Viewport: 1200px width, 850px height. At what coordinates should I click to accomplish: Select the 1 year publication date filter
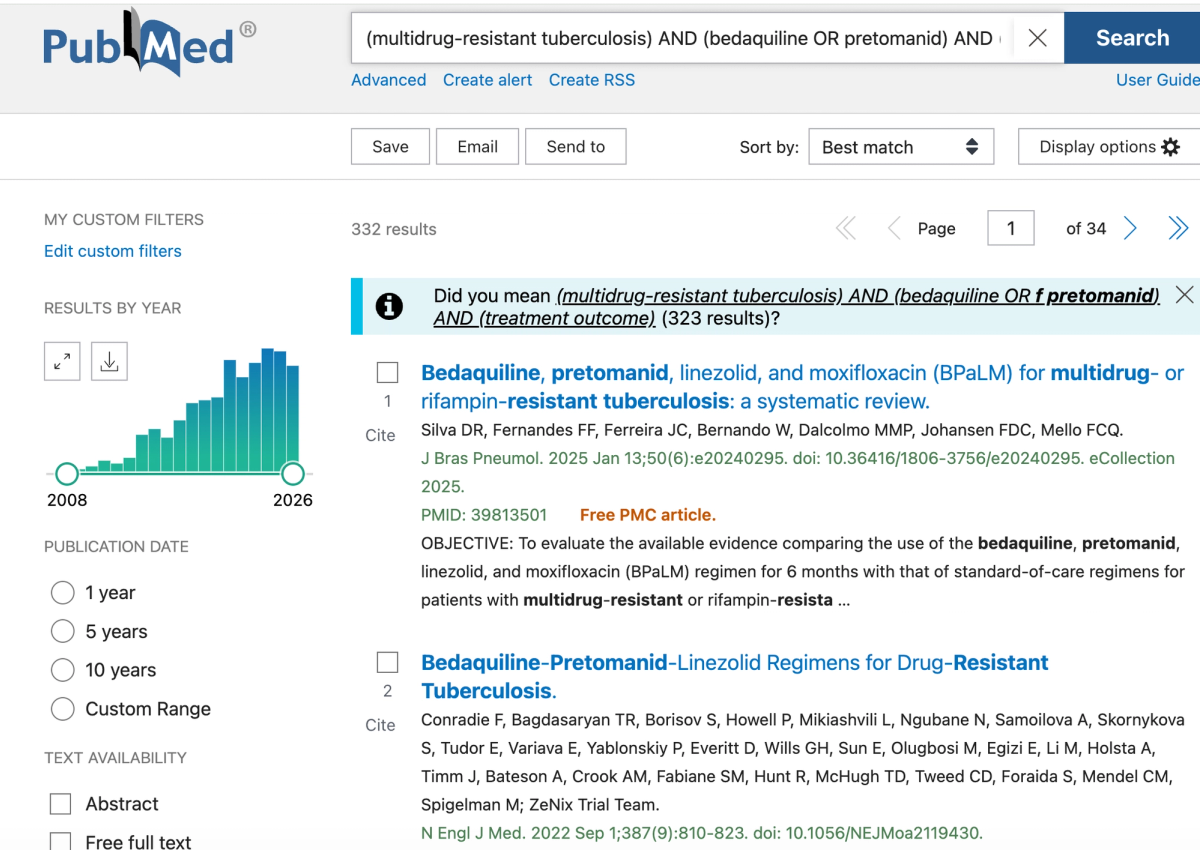(x=62, y=593)
